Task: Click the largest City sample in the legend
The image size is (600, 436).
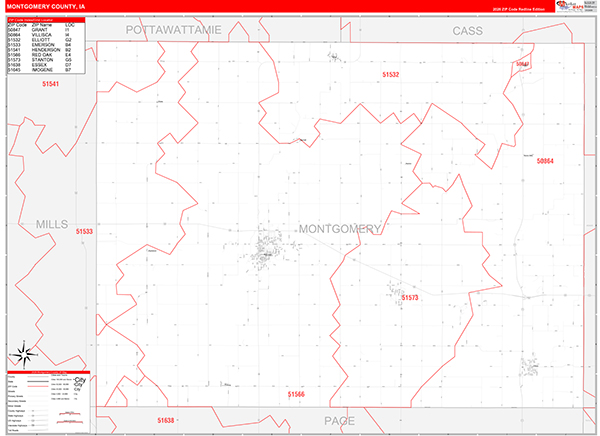Action: coord(80,380)
